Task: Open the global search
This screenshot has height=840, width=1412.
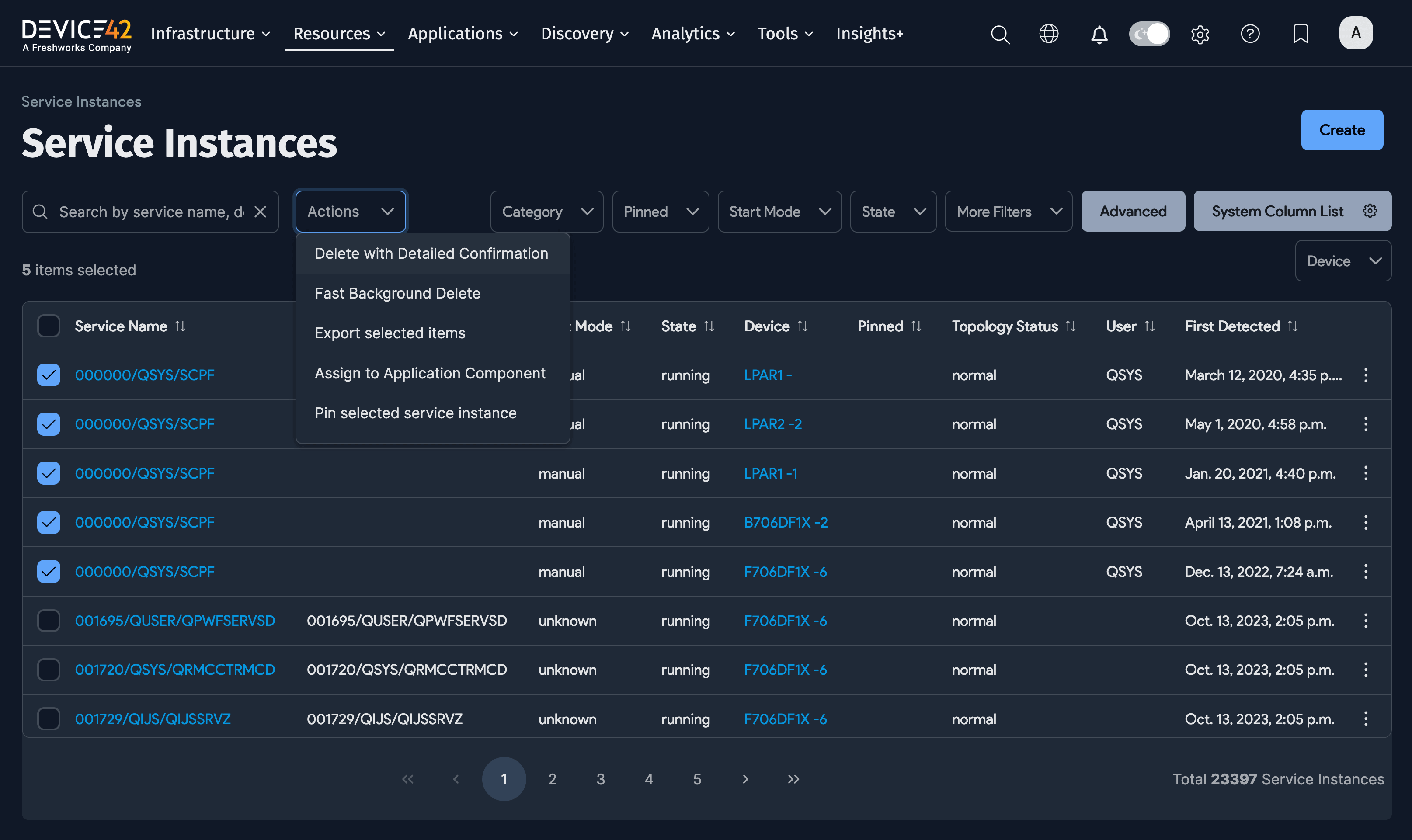Action: click(1000, 34)
